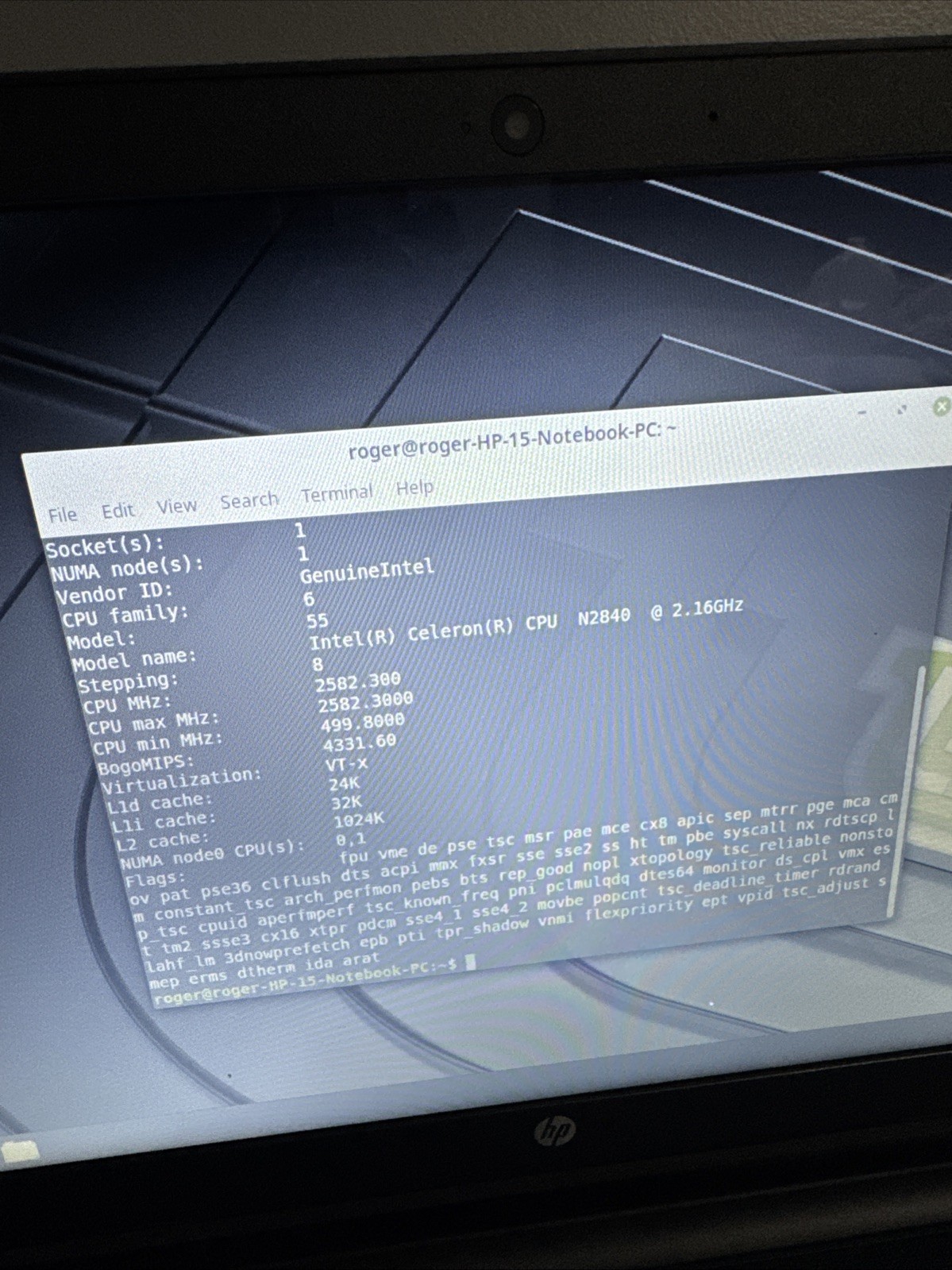Minimize the terminal window
The height and width of the screenshot is (1270, 952).
(x=862, y=413)
